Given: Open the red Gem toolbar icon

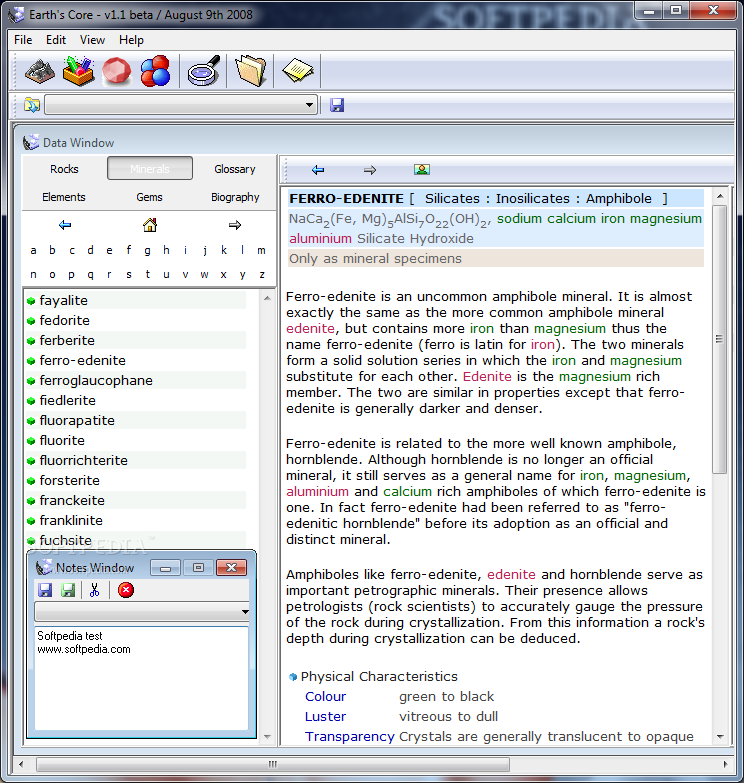Looking at the screenshot, I should coord(116,71).
